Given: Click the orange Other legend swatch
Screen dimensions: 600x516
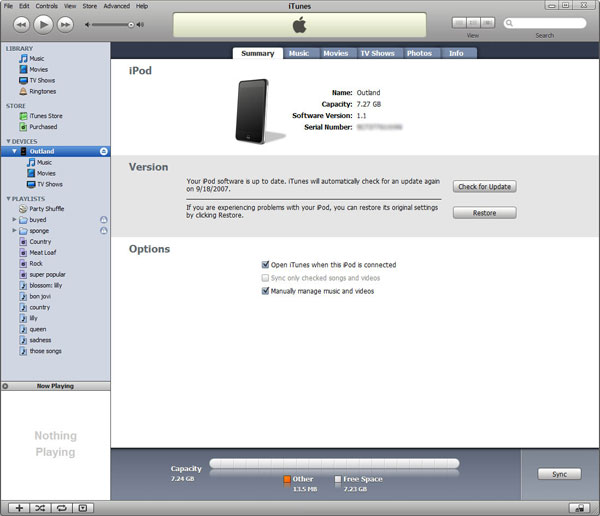Looking at the screenshot, I should point(287,479).
